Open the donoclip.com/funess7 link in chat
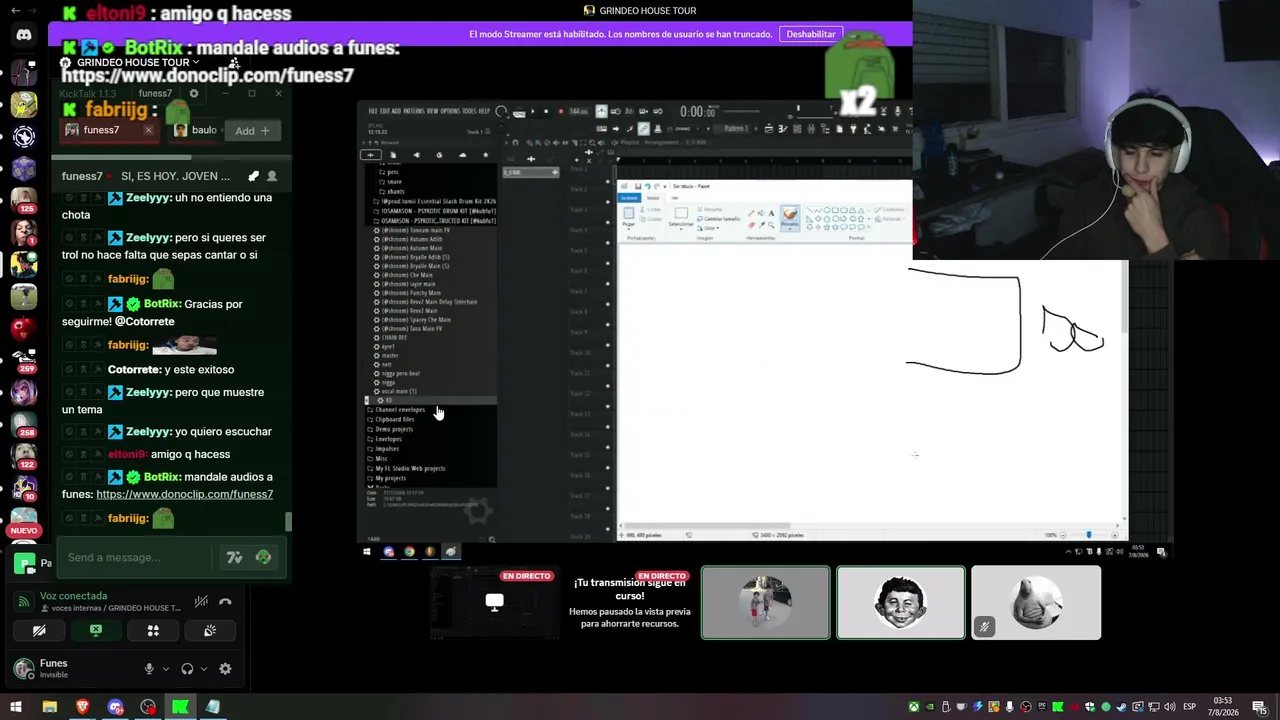Viewport: 1280px width, 720px height. point(185,494)
